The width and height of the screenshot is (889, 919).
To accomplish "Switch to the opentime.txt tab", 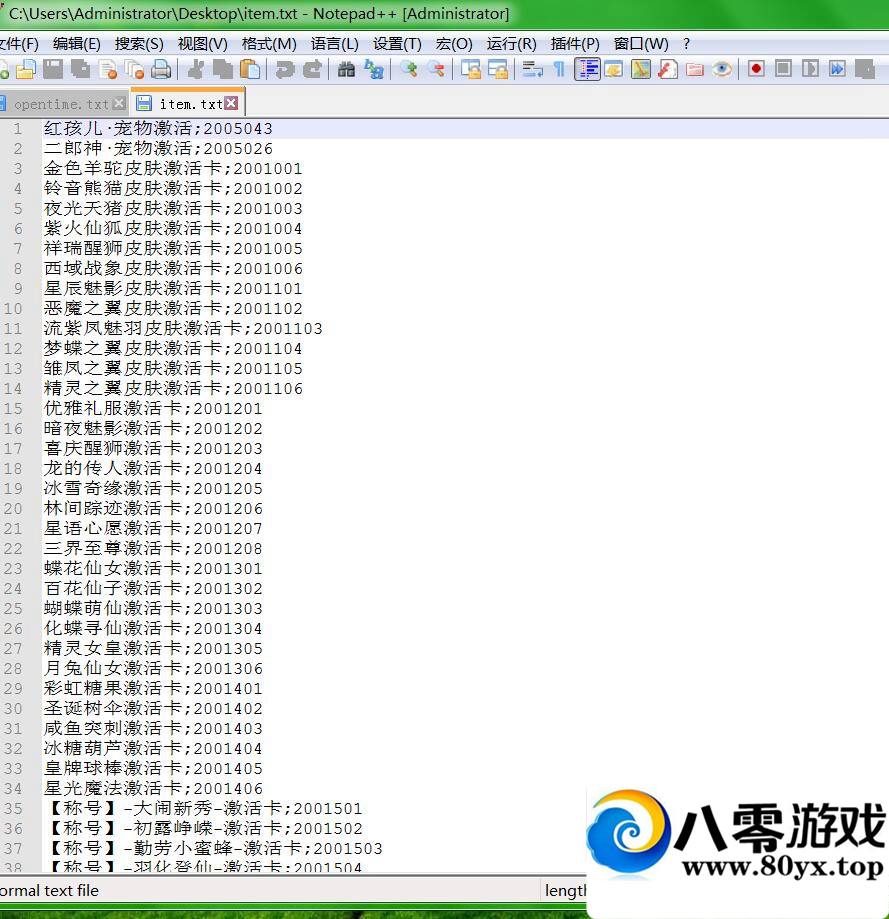I will (60, 104).
